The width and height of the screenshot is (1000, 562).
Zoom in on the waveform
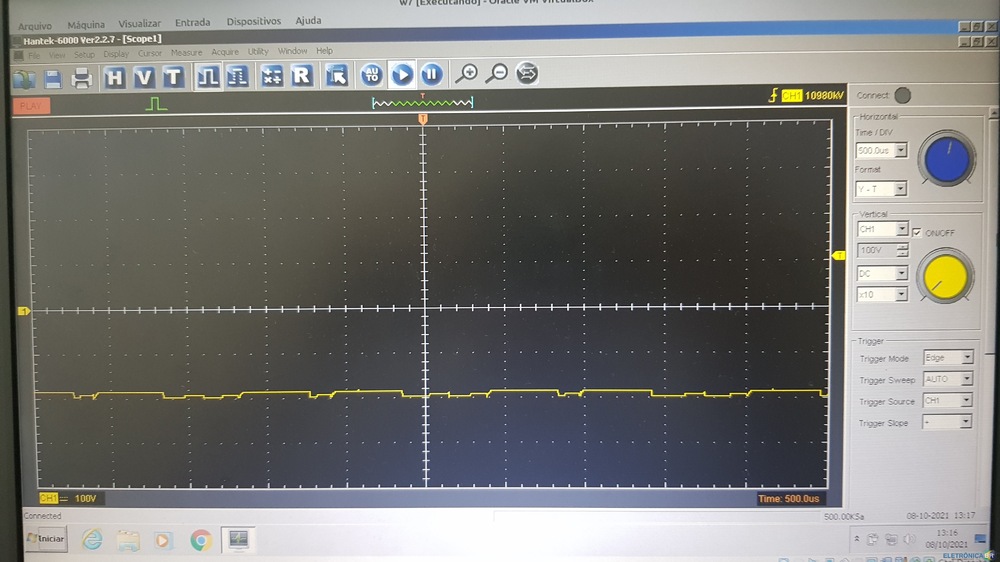point(466,73)
